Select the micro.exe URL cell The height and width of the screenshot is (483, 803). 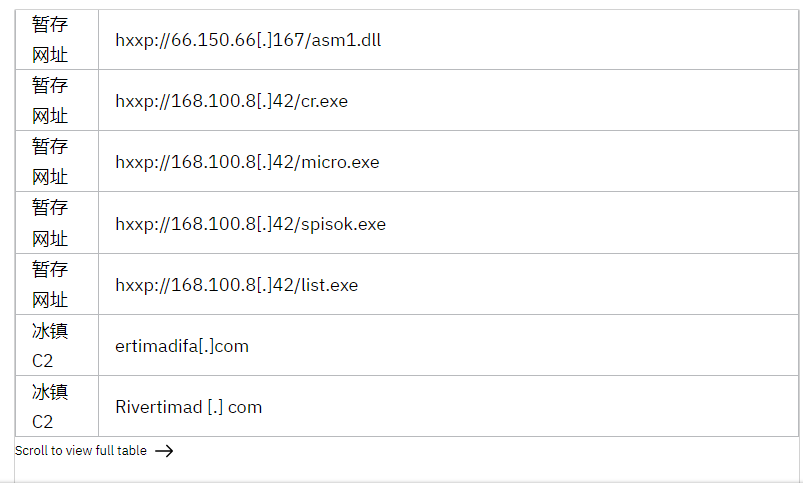pos(448,161)
